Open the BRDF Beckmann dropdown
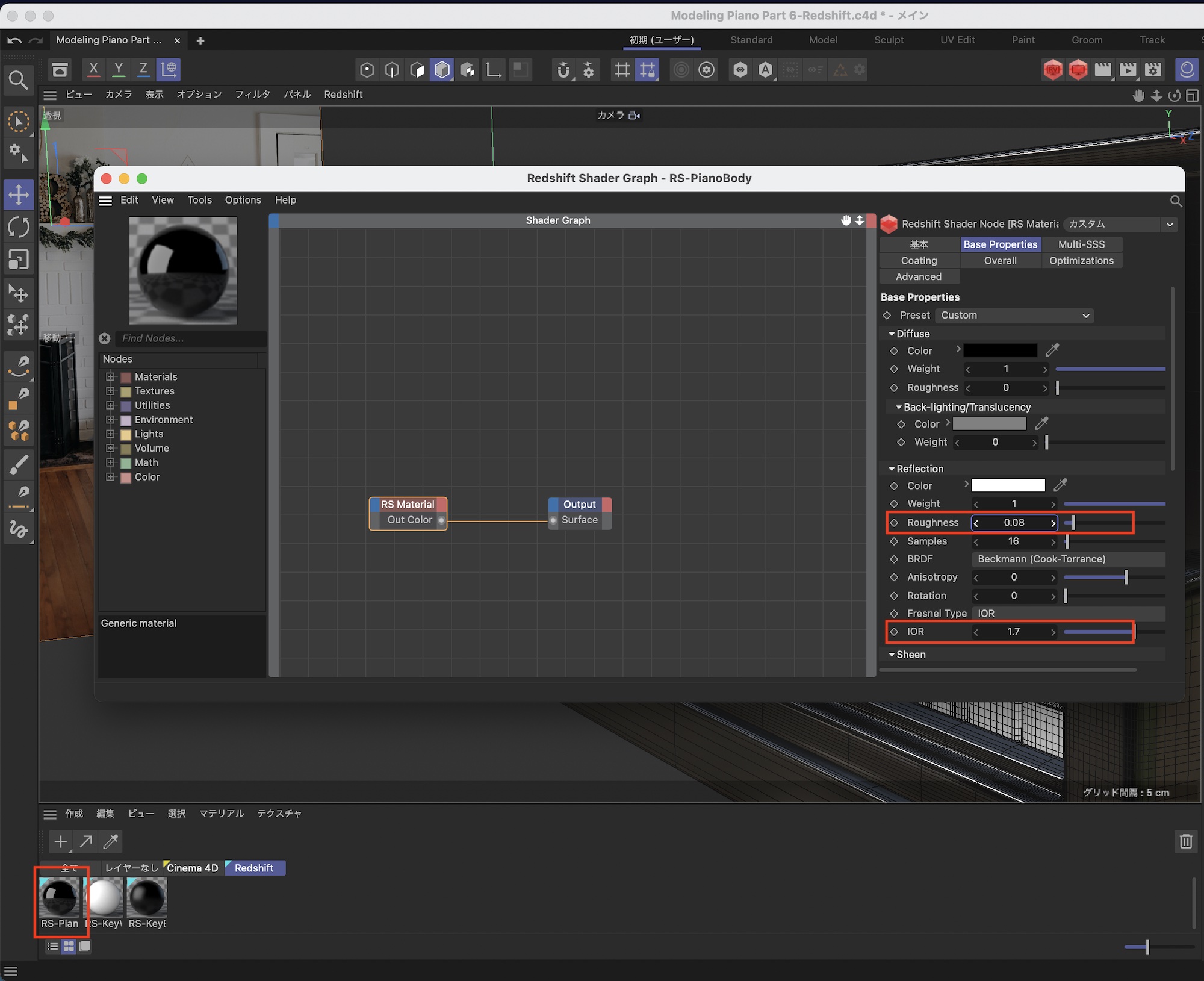The image size is (1204, 981). coord(1067,559)
